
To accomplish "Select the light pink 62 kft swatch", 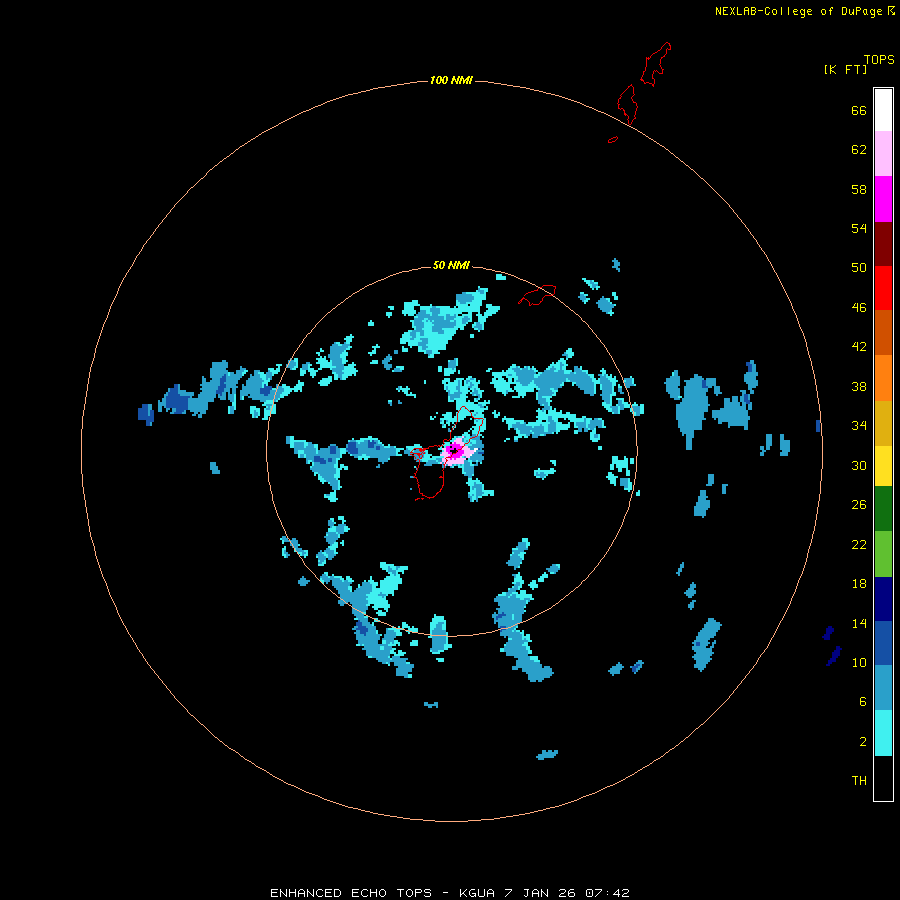I will (x=883, y=153).
